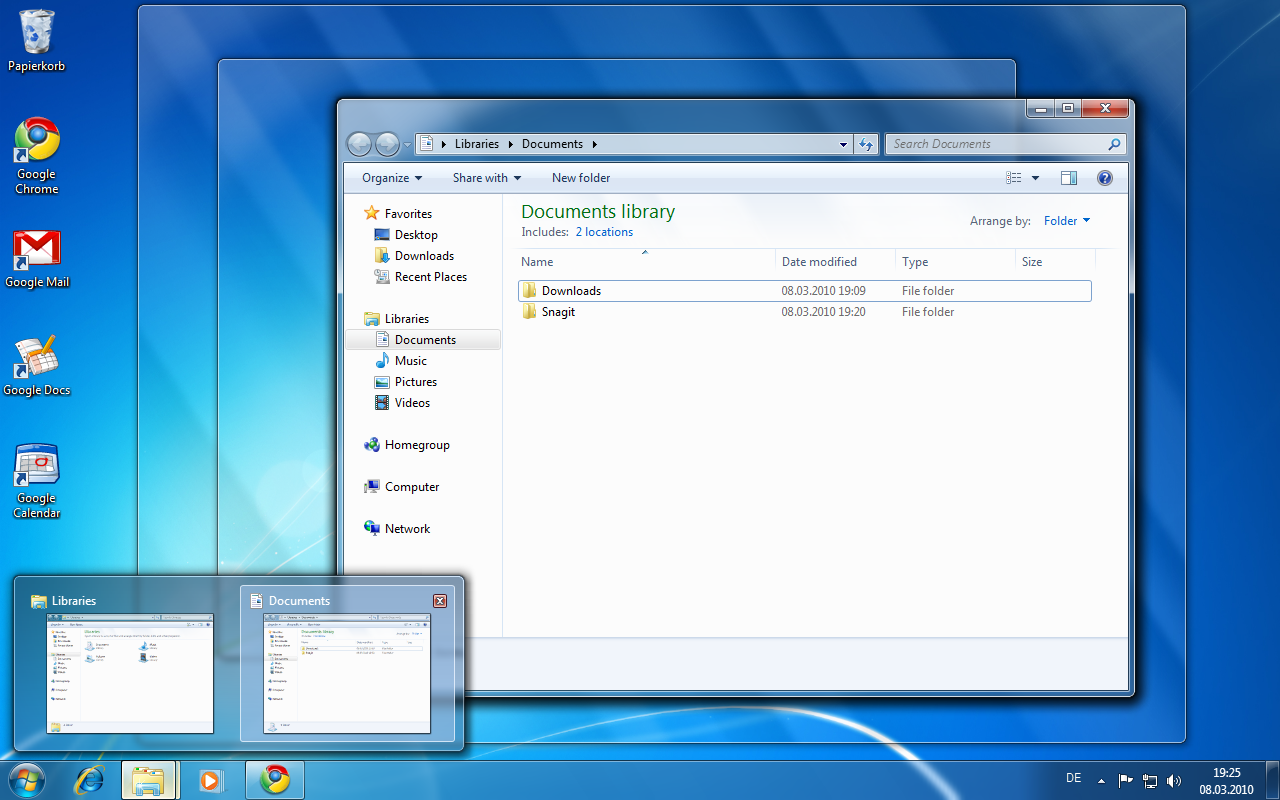
Task: Open Help with the question mark icon
Action: 1105,177
